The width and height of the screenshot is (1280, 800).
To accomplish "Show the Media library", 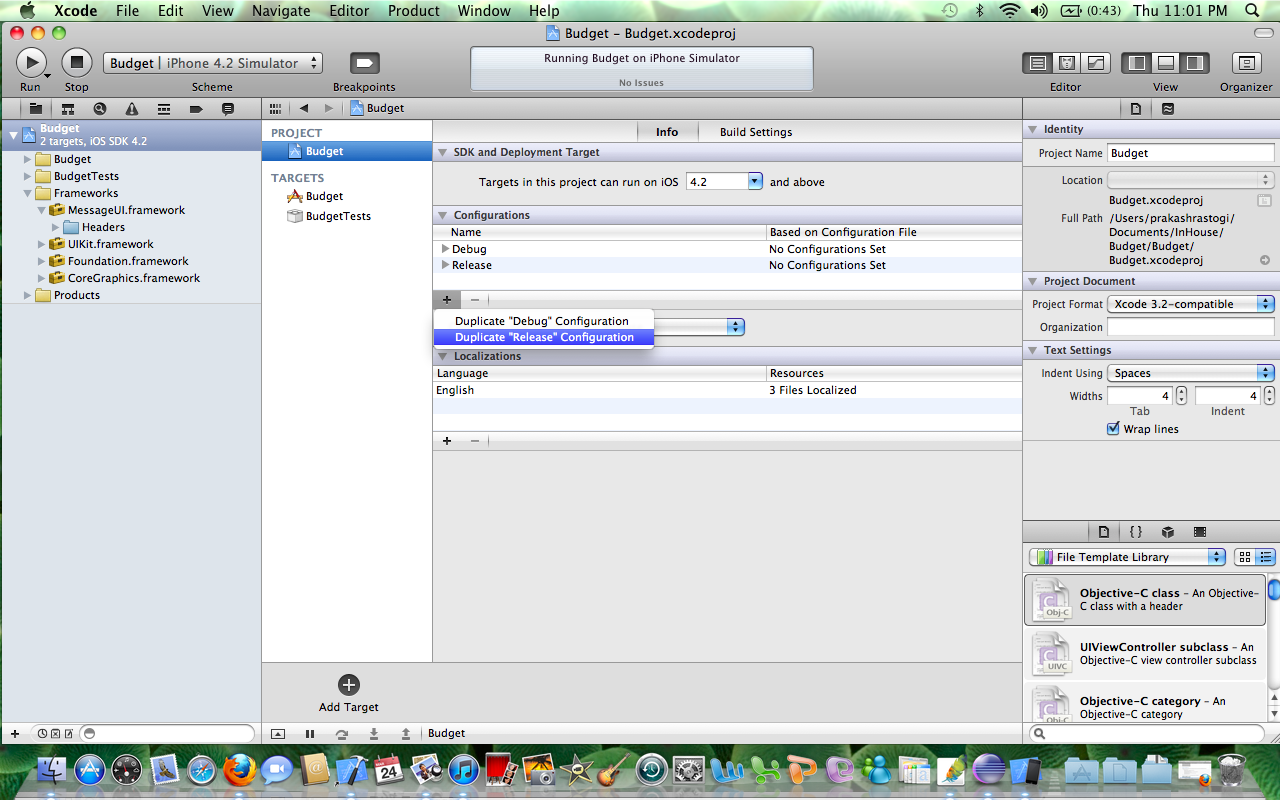I will [1200, 532].
